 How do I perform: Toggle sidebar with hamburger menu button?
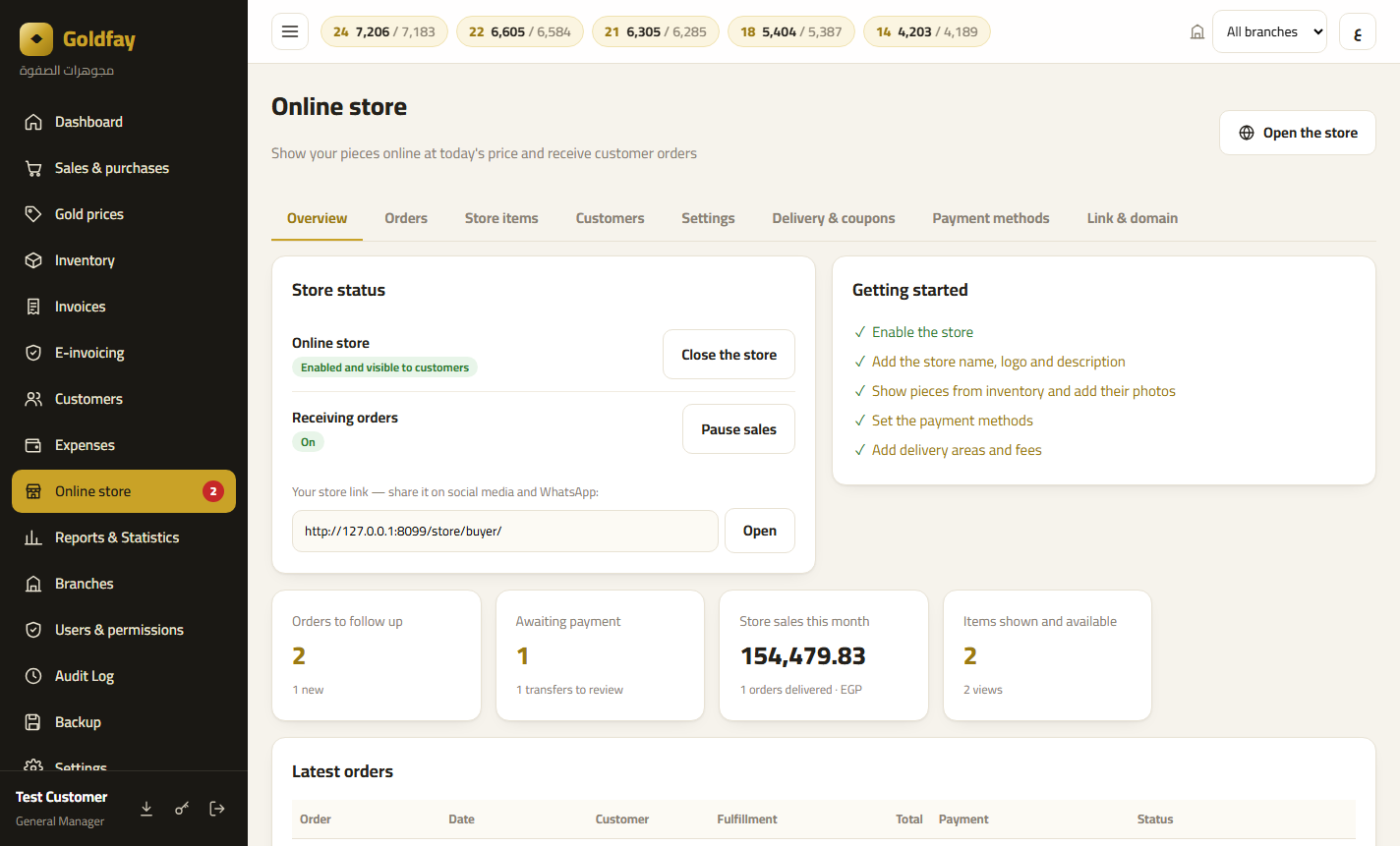[x=290, y=31]
